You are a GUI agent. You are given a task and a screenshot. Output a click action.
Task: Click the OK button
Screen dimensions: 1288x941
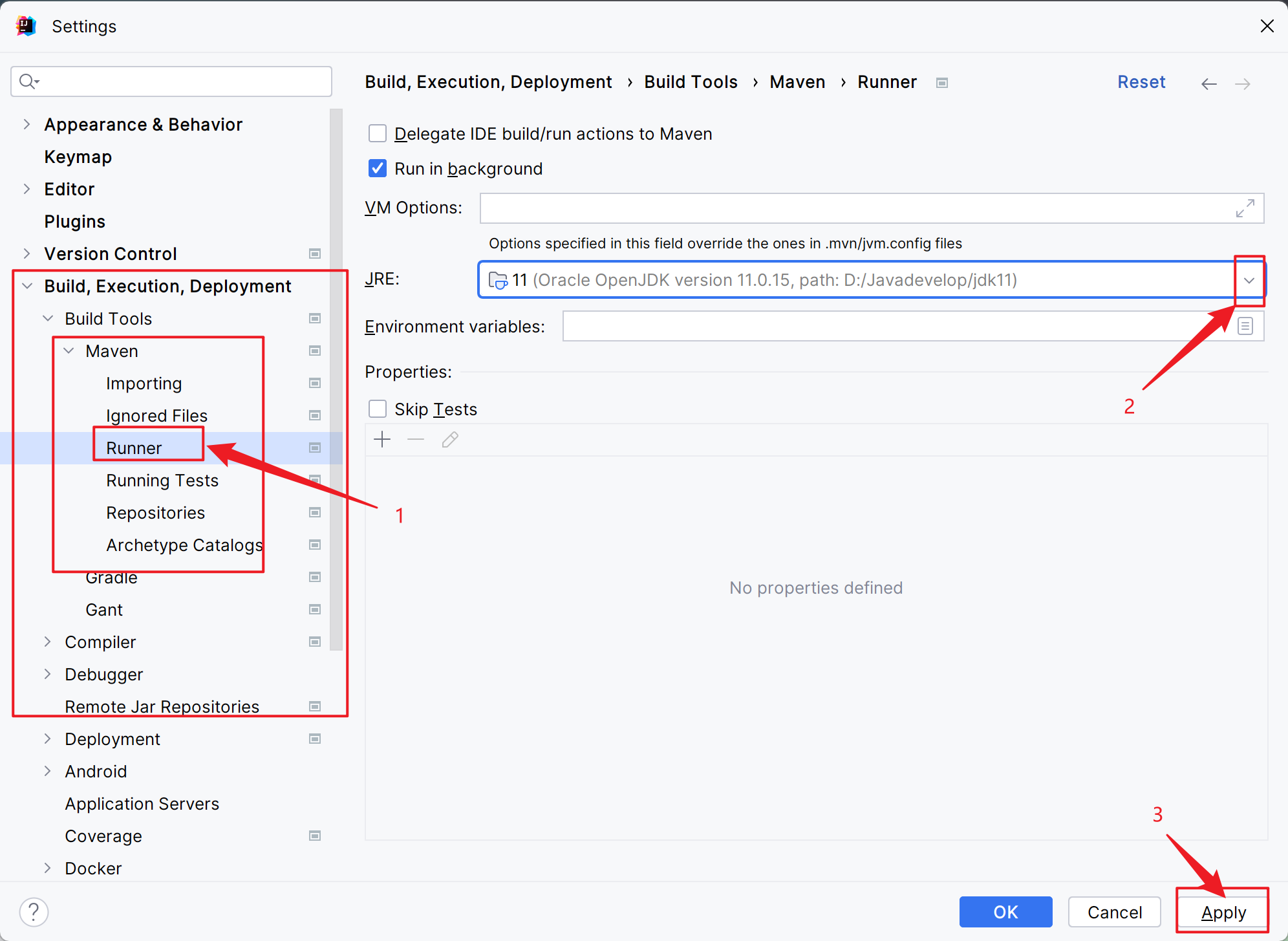click(1005, 912)
